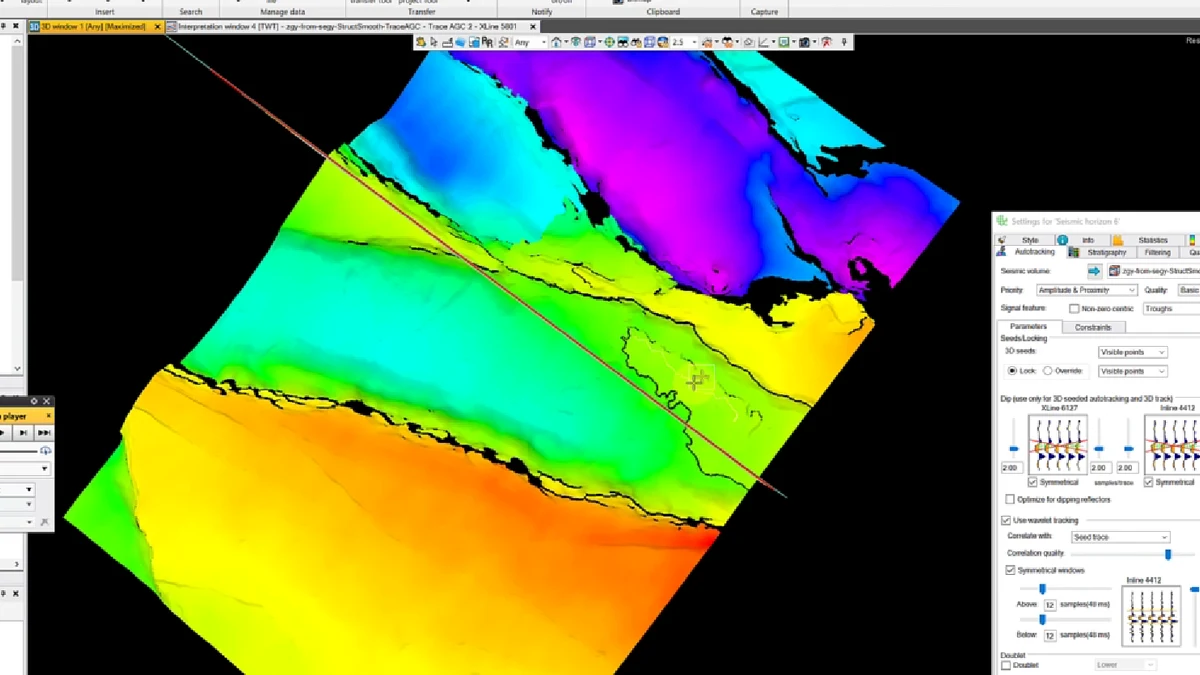Switch to the Style tab
The height and width of the screenshot is (675, 1200).
[1030, 240]
